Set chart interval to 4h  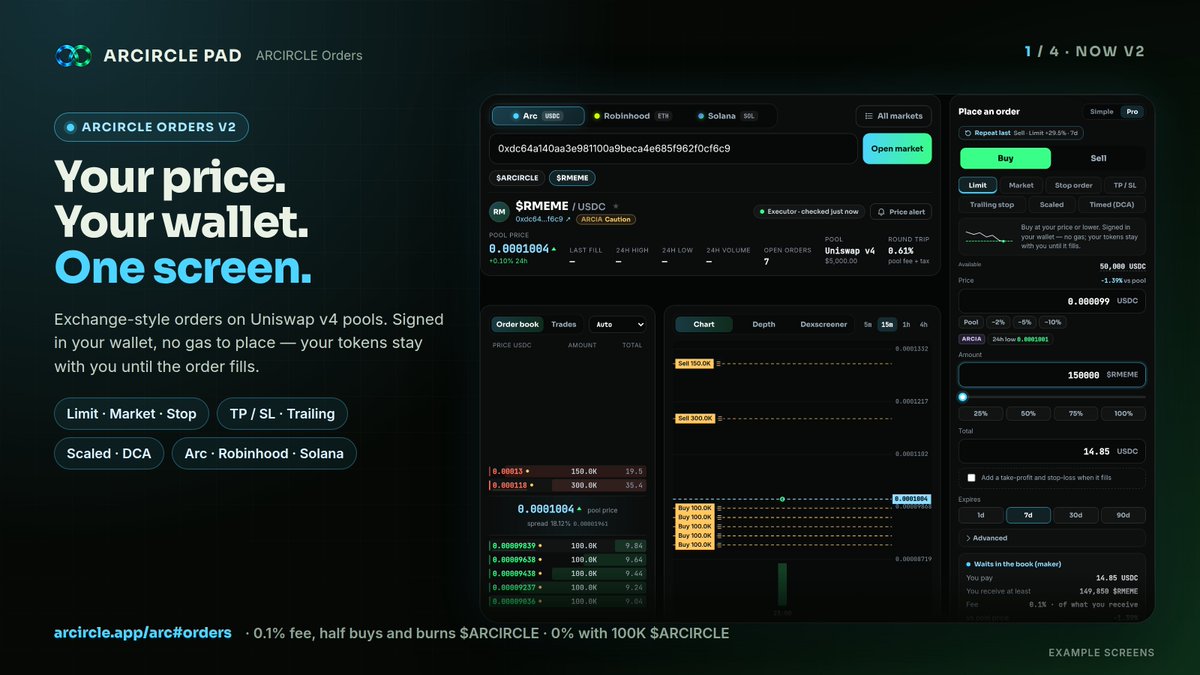click(x=923, y=324)
